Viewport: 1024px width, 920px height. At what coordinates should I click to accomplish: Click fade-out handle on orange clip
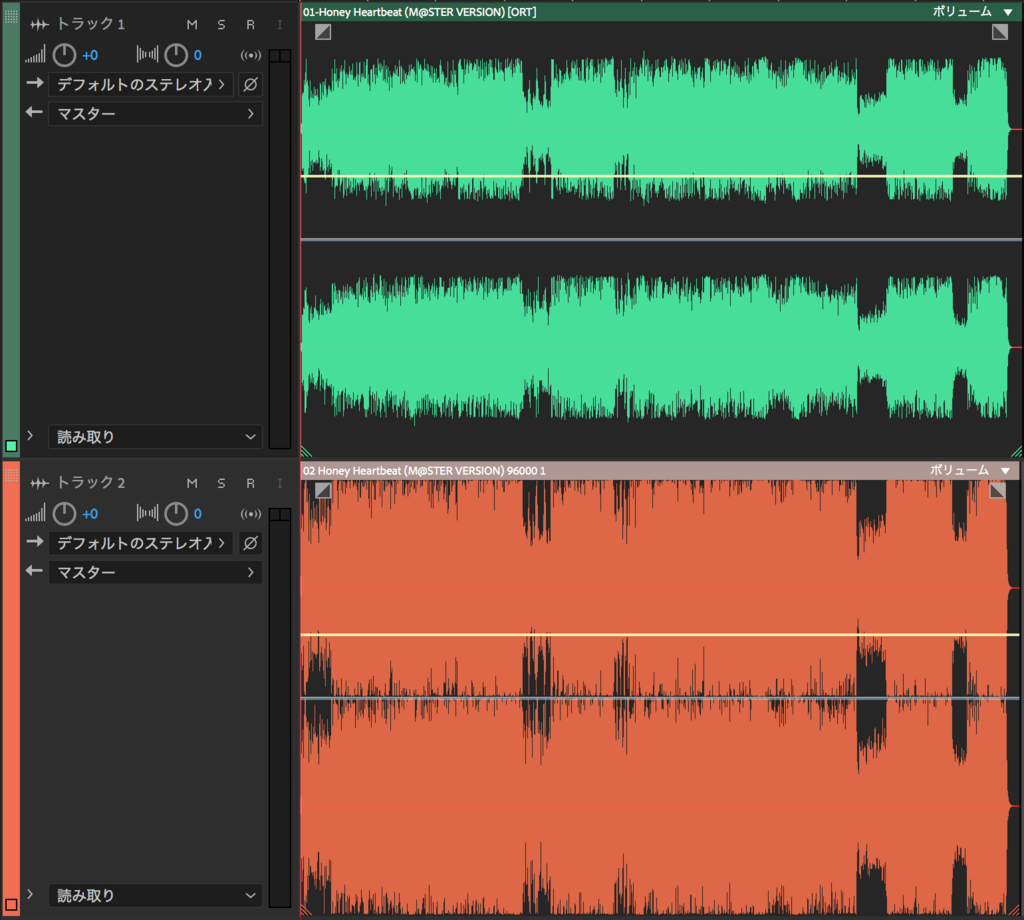coord(997,490)
